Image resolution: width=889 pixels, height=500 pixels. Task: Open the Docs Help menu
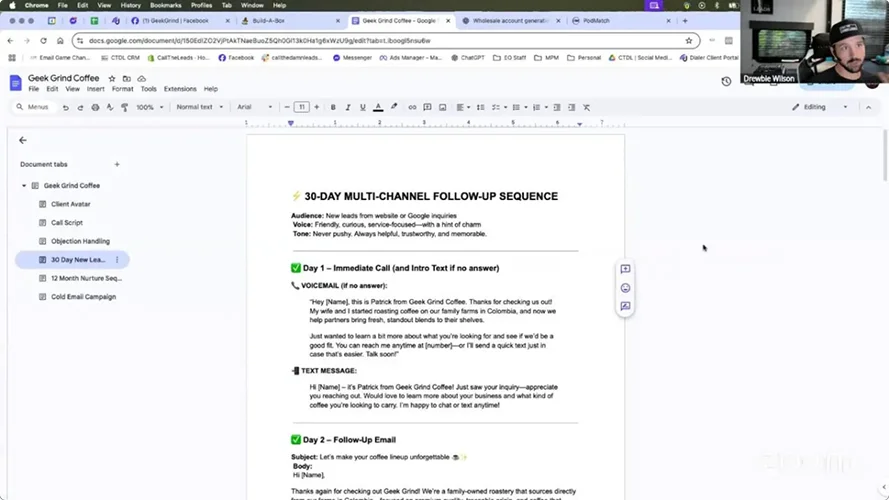[x=211, y=89]
